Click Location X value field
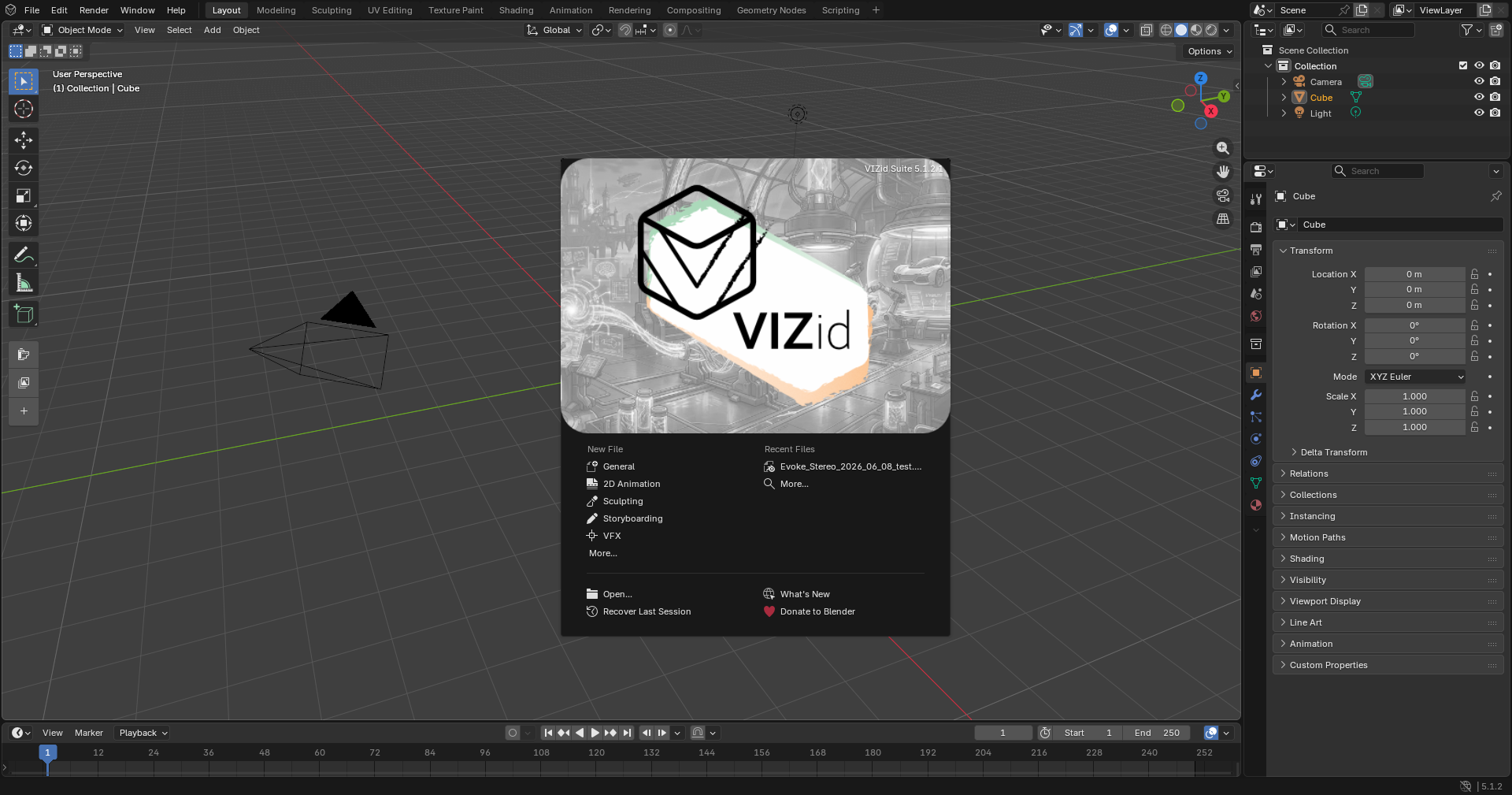 point(1414,274)
